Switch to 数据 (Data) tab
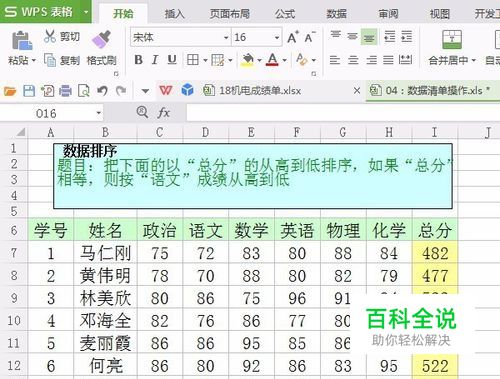Image resolution: width=500 pixels, height=379 pixels. click(x=336, y=14)
